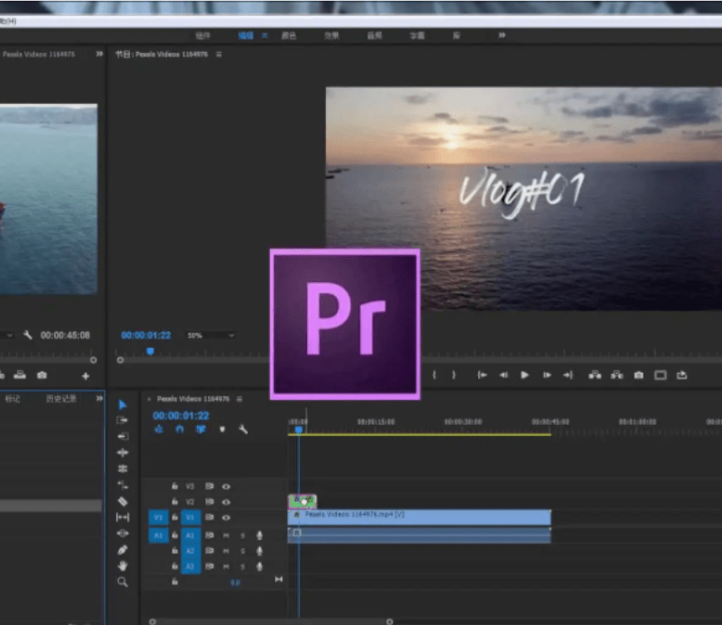The image size is (722, 625).
Task: Toggle V2 track visibility eye
Action: tap(226, 502)
